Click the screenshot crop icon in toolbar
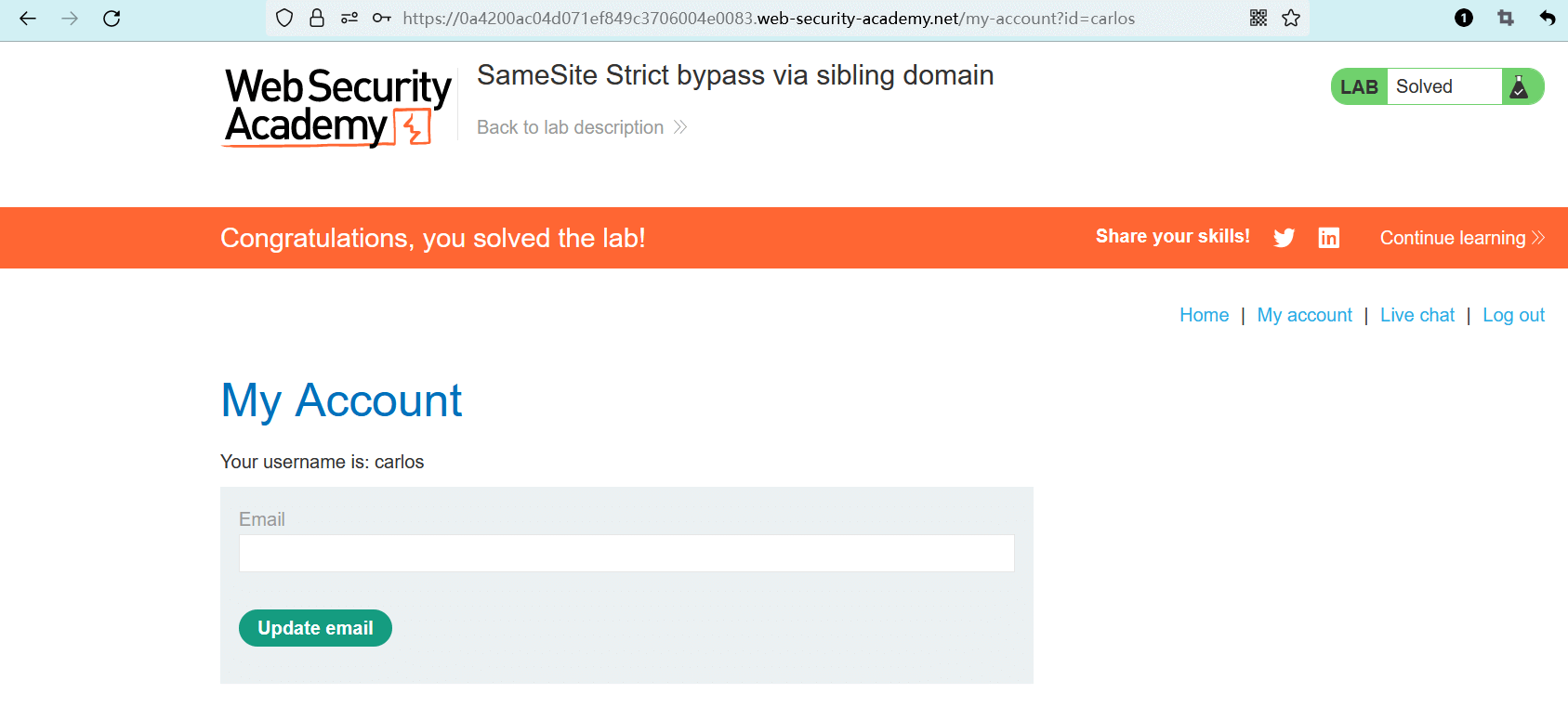Image resolution: width=1568 pixels, height=707 pixels. (x=1506, y=19)
